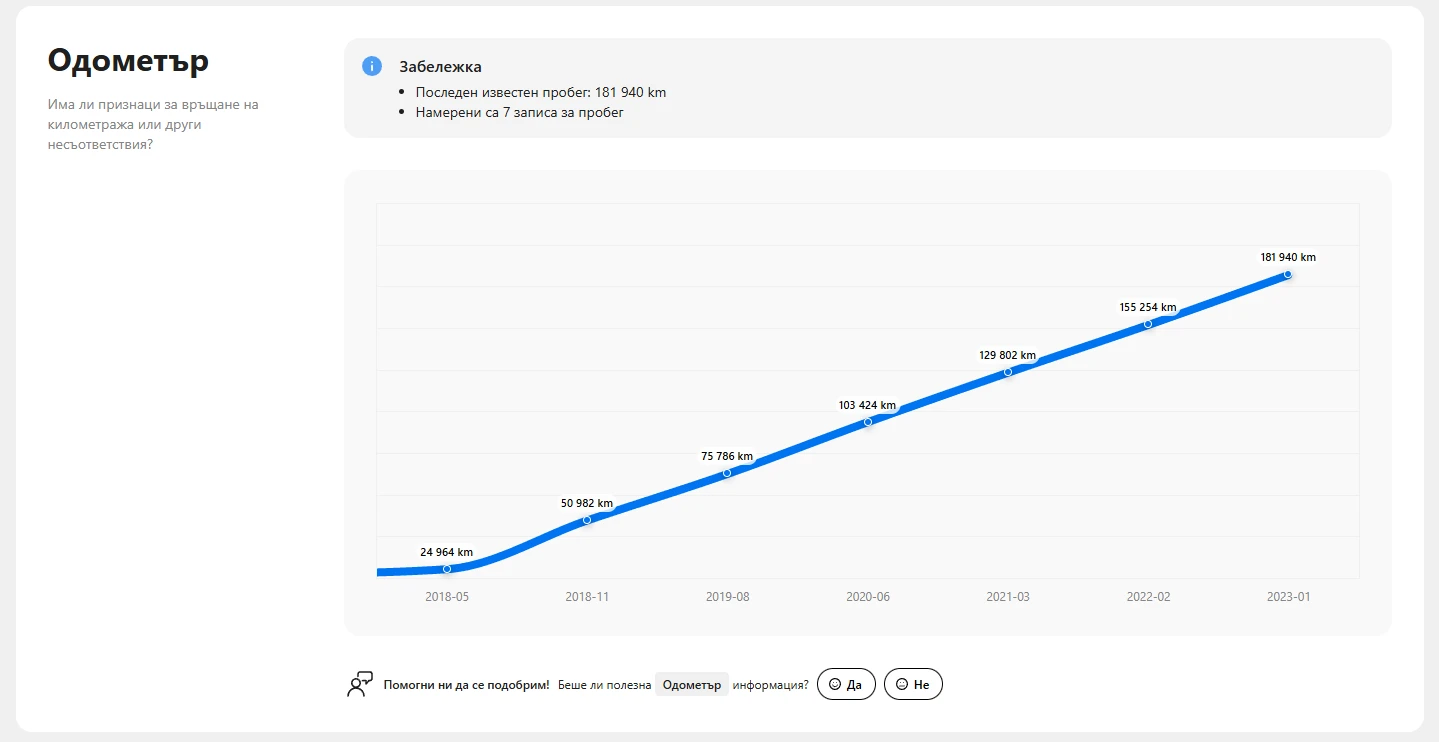
Task: Click the 155 254 km value label
Action: click(1148, 307)
